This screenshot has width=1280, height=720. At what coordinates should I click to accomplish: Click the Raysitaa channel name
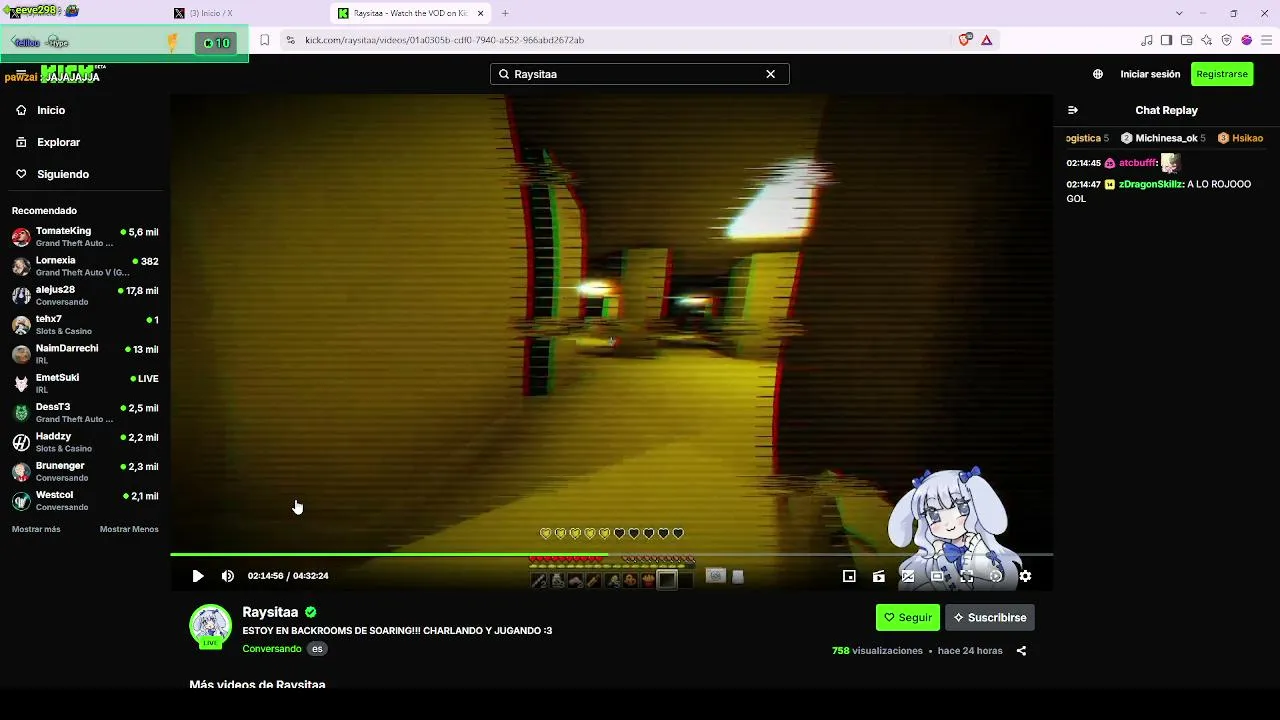(270, 612)
